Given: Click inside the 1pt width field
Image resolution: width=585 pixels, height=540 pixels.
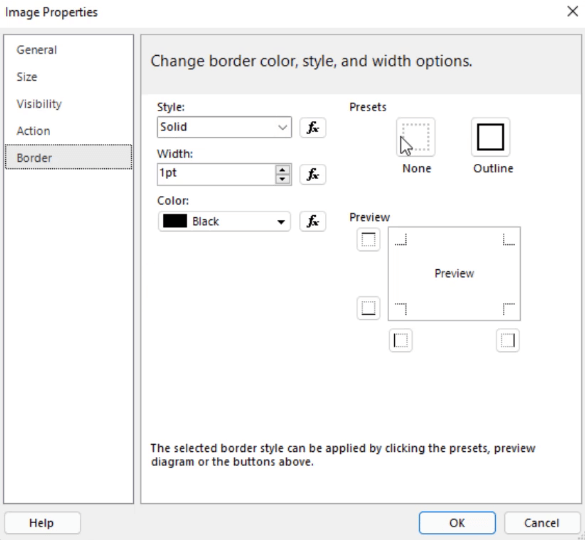Looking at the screenshot, I should [x=216, y=174].
